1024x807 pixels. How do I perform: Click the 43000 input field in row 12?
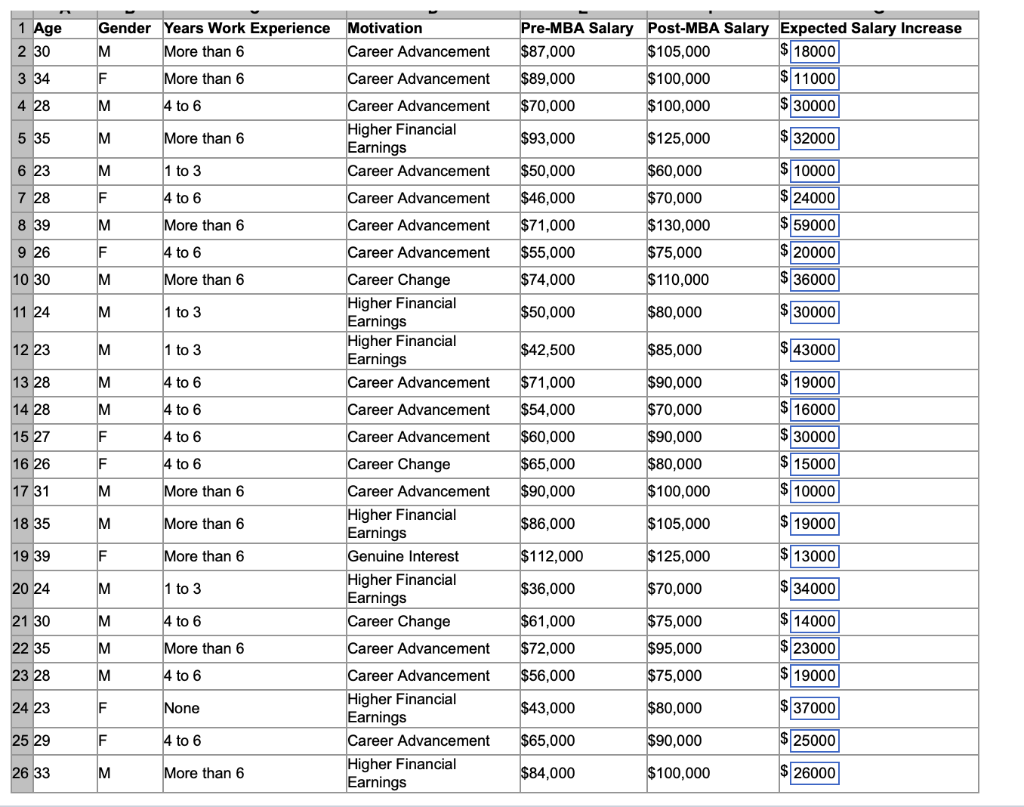click(812, 350)
